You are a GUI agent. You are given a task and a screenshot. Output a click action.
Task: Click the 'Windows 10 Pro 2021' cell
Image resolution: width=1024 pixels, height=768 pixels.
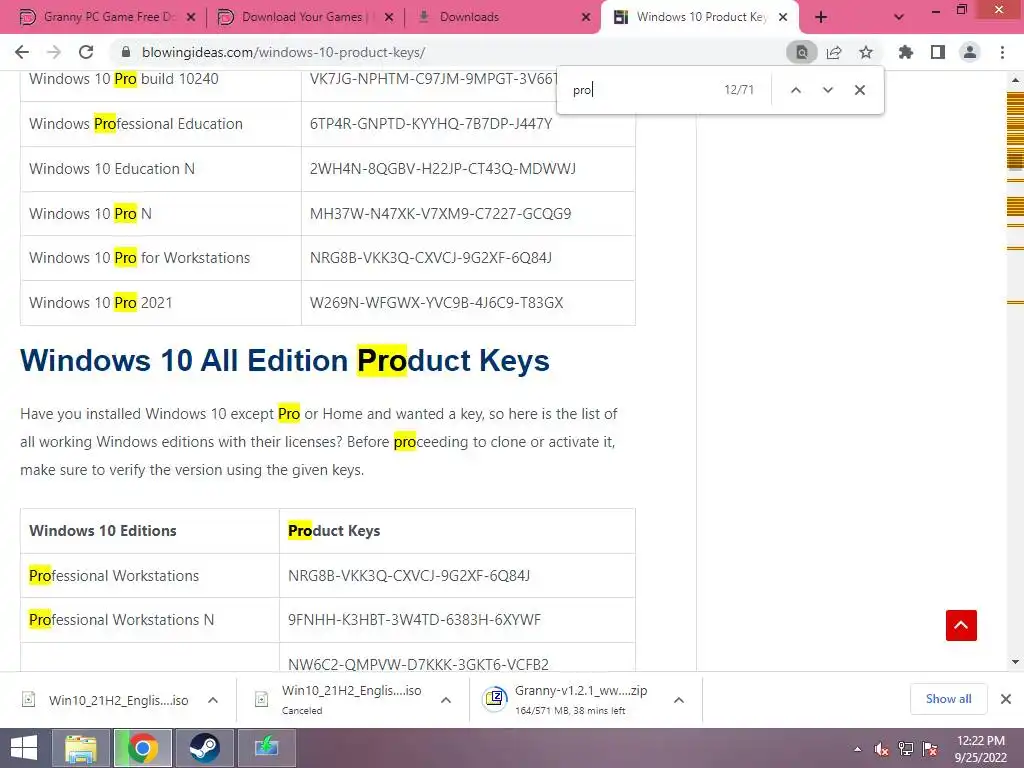[161, 303]
